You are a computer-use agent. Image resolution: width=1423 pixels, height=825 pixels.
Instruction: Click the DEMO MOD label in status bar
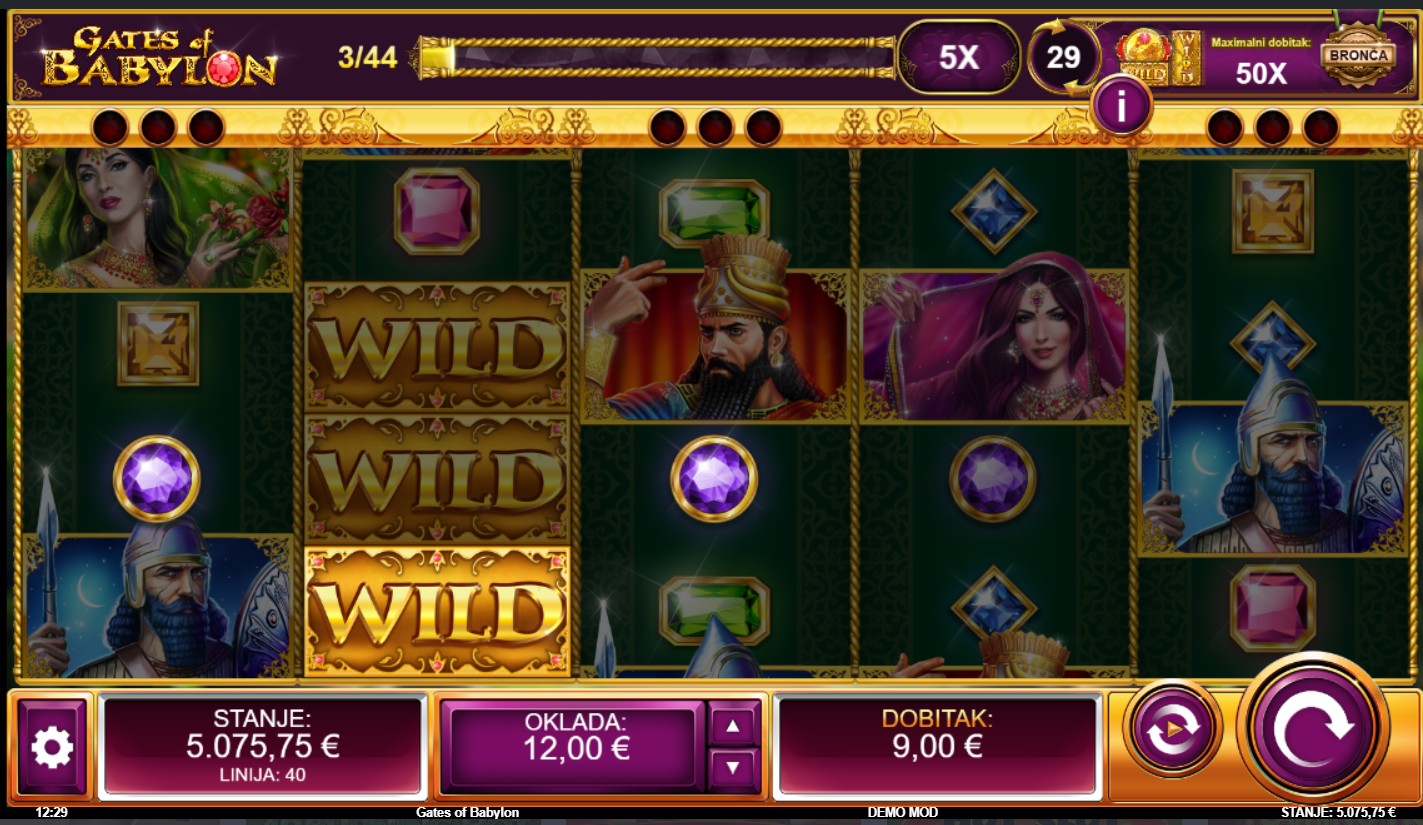903,812
